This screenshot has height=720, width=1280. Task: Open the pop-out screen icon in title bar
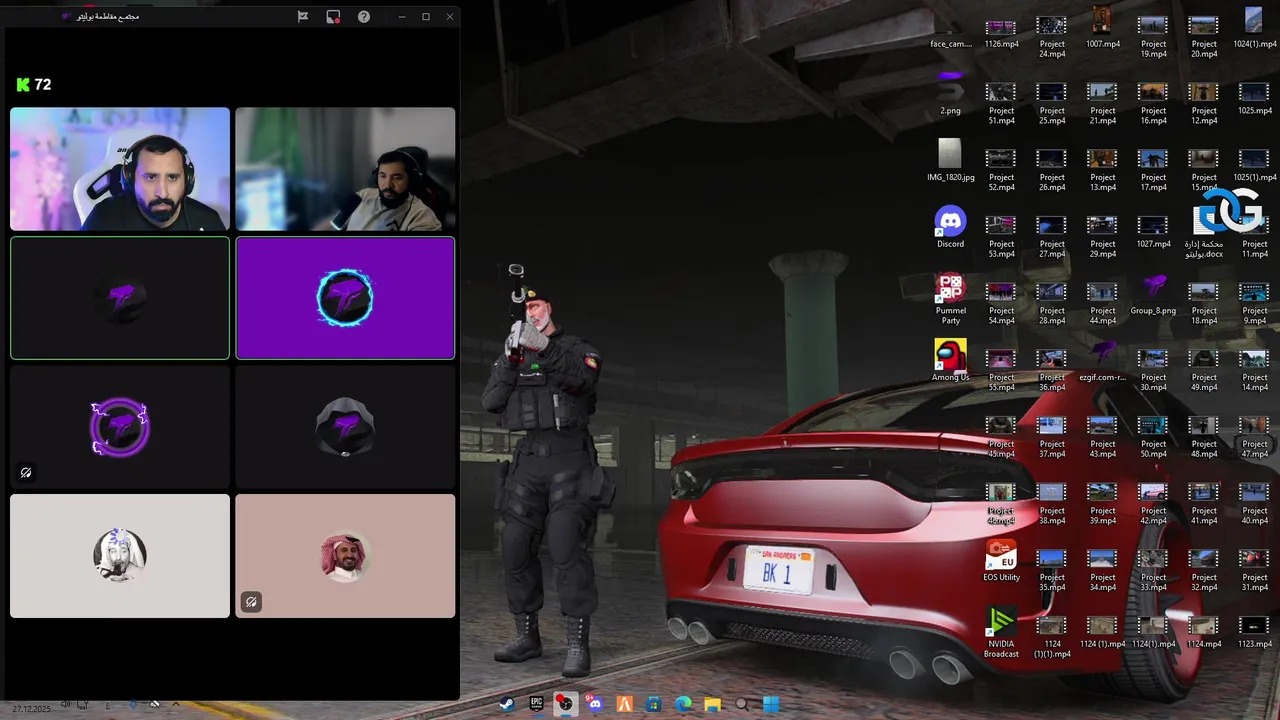click(333, 16)
